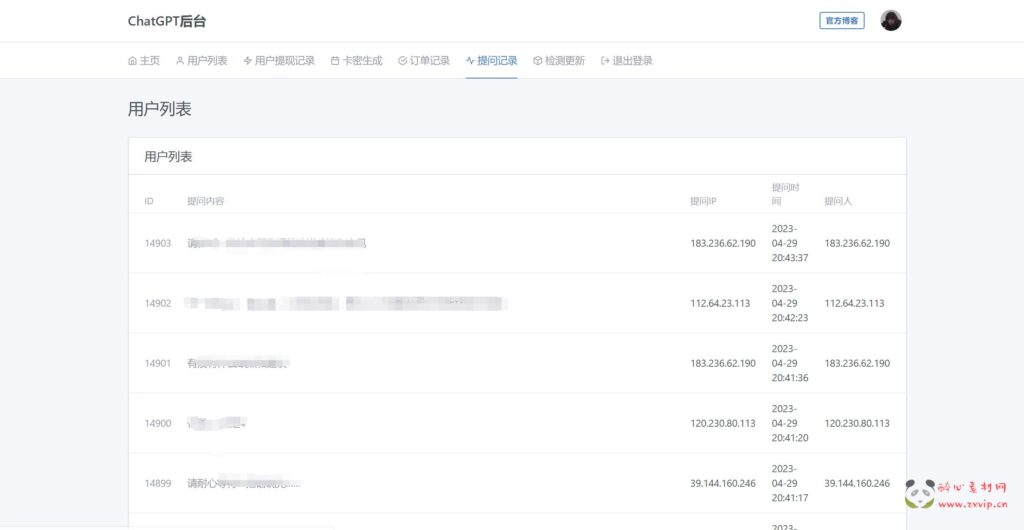Click the checkmark circle icon for 订单记录
This screenshot has width=1024, height=530.
pyautogui.click(x=402, y=61)
